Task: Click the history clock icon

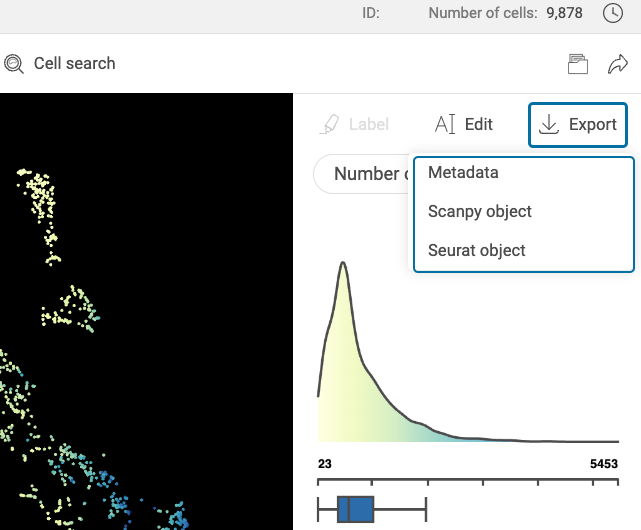Action: pos(613,13)
